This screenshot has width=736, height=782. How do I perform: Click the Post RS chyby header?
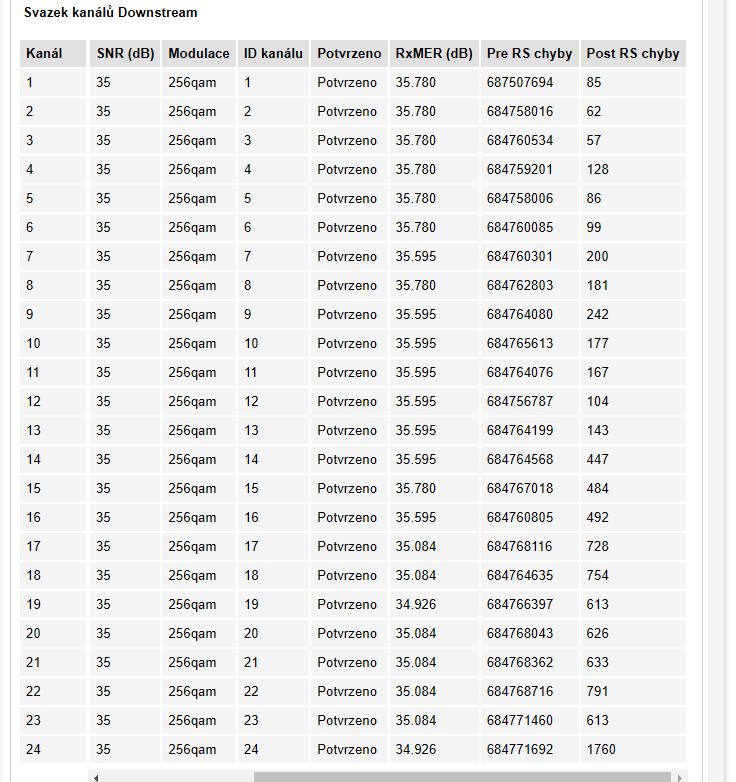click(632, 53)
